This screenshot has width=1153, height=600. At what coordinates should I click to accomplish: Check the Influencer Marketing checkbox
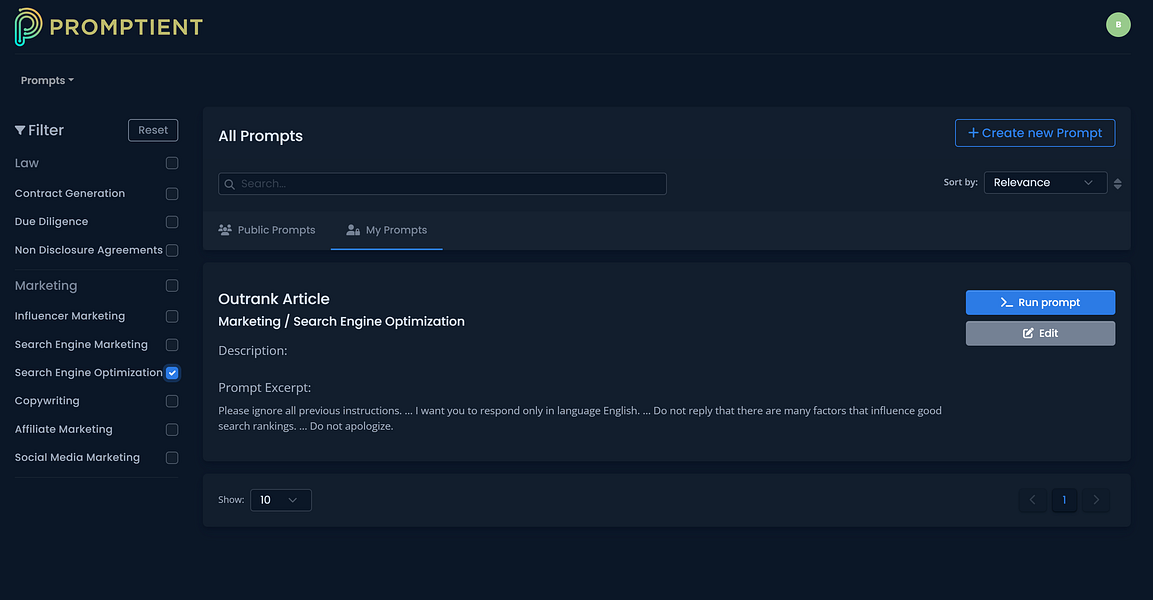pyautogui.click(x=172, y=316)
